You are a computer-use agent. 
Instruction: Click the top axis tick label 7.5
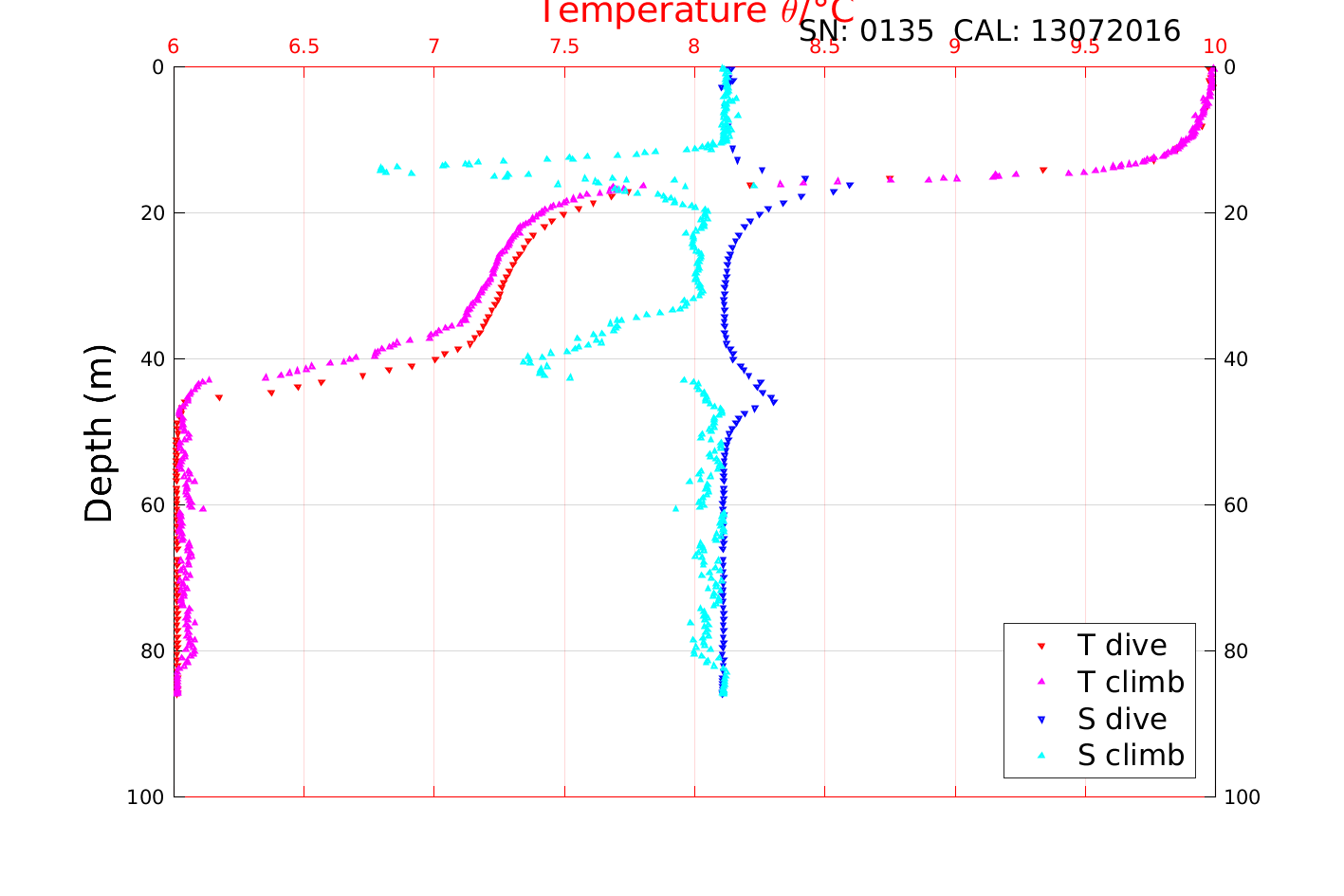[x=564, y=47]
